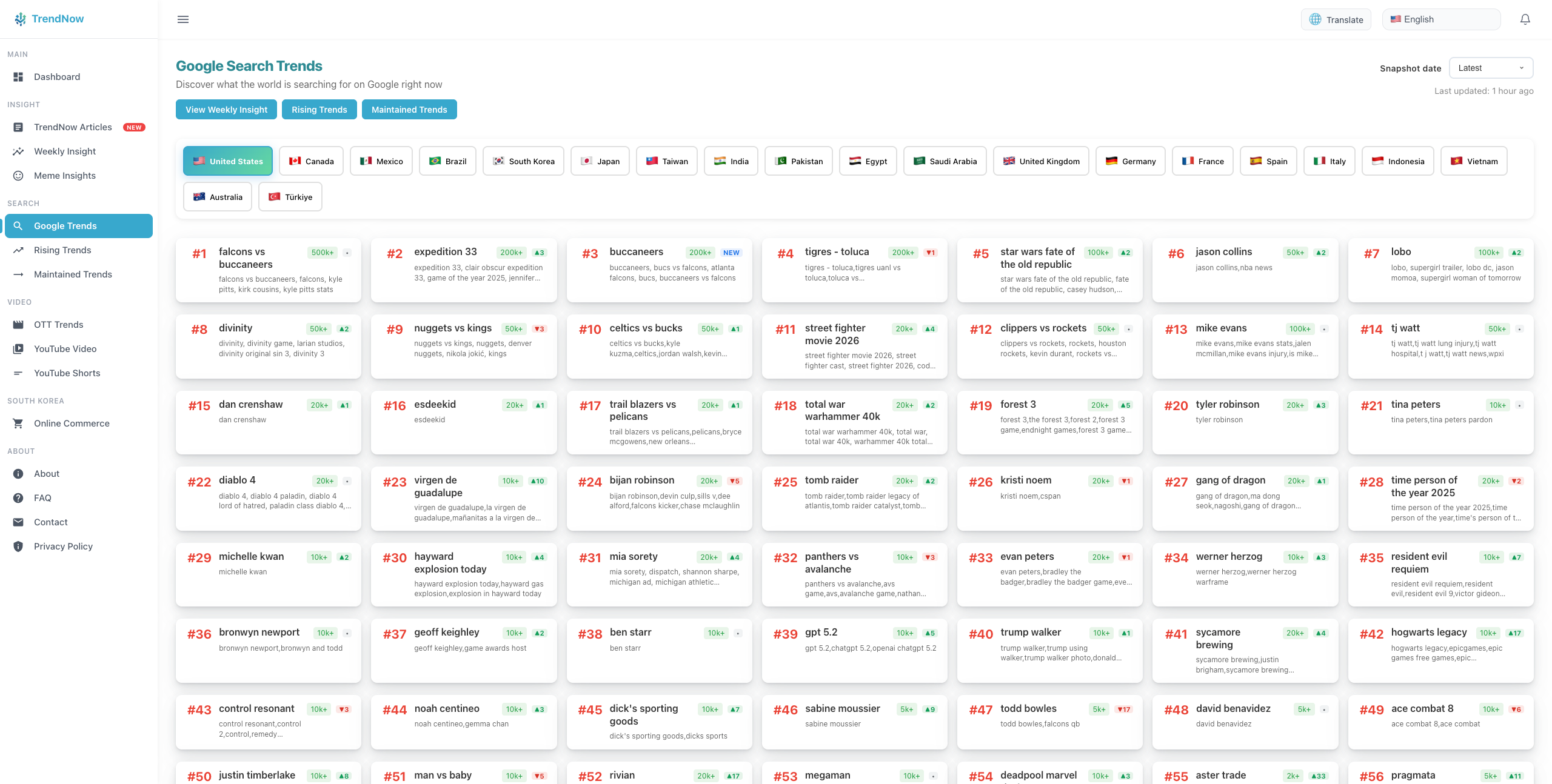Open YouTube Shorts trends
Screen dimensions: 1552x784
point(67,373)
